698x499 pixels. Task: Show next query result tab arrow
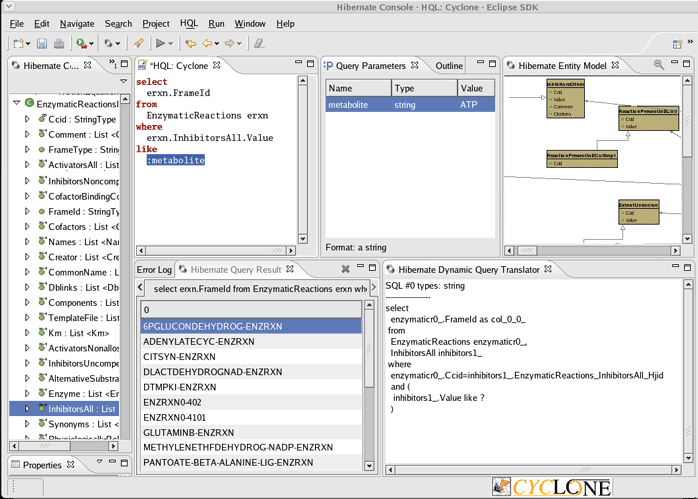click(373, 288)
